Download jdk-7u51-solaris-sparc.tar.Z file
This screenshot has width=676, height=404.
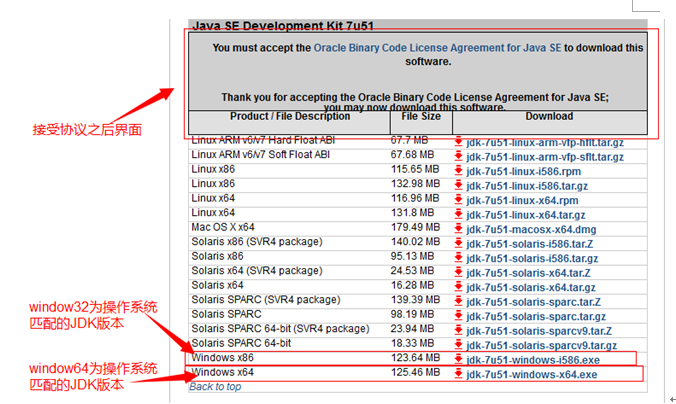(533, 302)
